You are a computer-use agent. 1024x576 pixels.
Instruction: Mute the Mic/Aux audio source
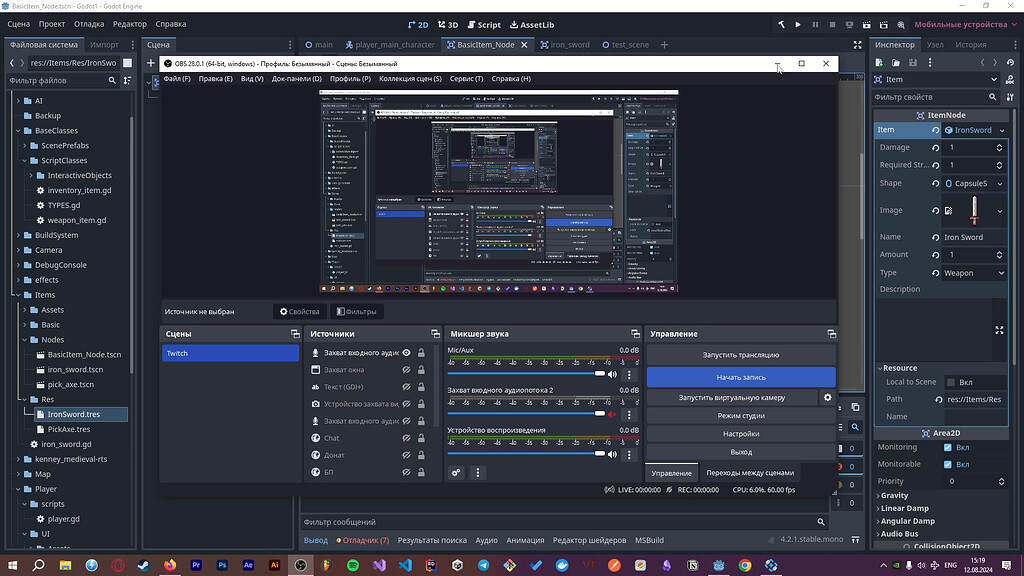[x=610, y=374]
